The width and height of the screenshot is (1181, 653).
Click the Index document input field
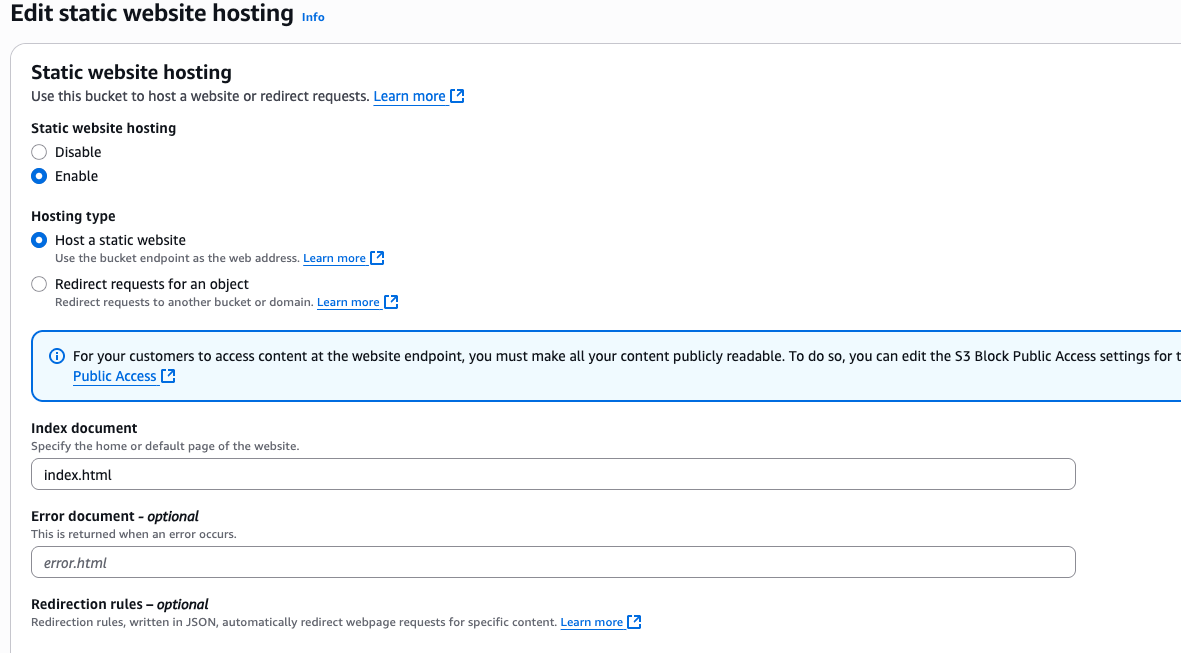click(553, 474)
